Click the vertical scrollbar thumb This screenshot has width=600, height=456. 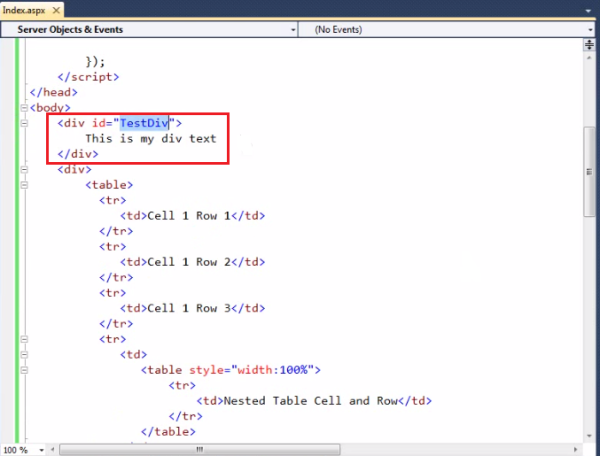pyautogui.click(x=589, y=171)
